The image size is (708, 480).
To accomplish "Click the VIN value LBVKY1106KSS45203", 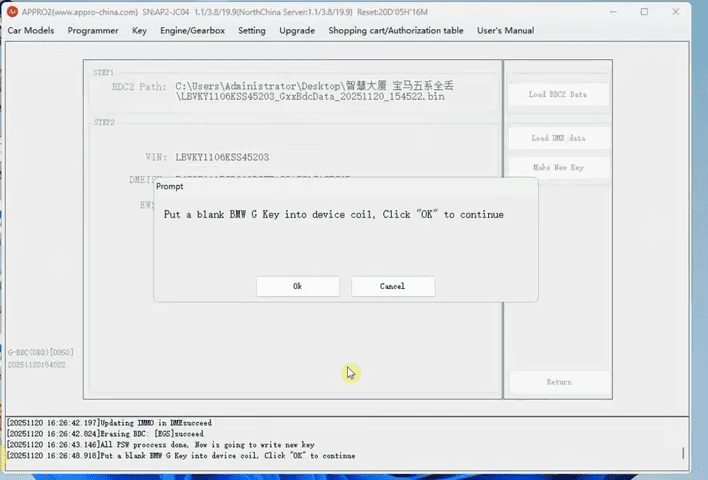I will point(222,157).
